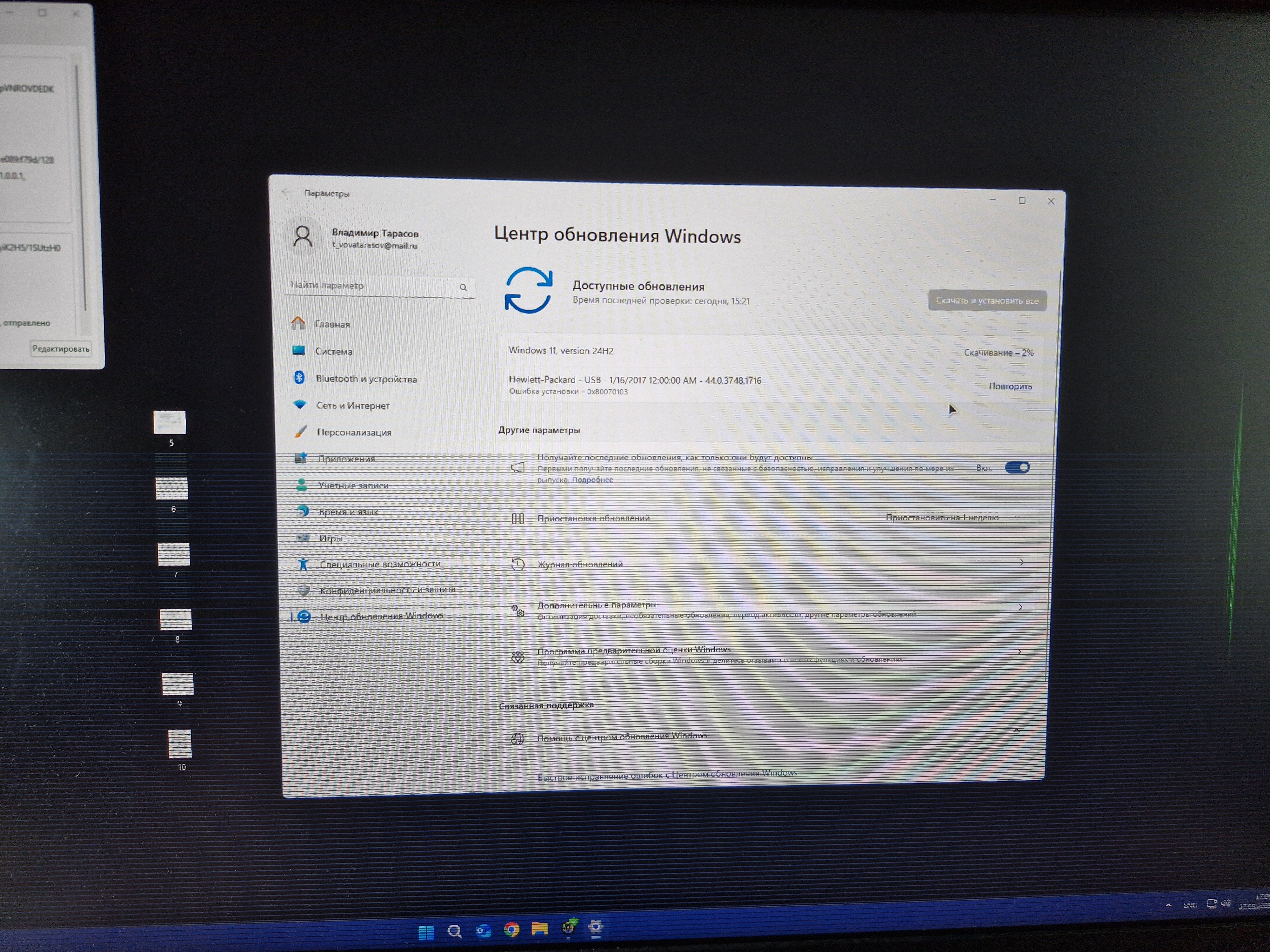Click the pause icon by Приостановка обновлений

click(517, 519)
